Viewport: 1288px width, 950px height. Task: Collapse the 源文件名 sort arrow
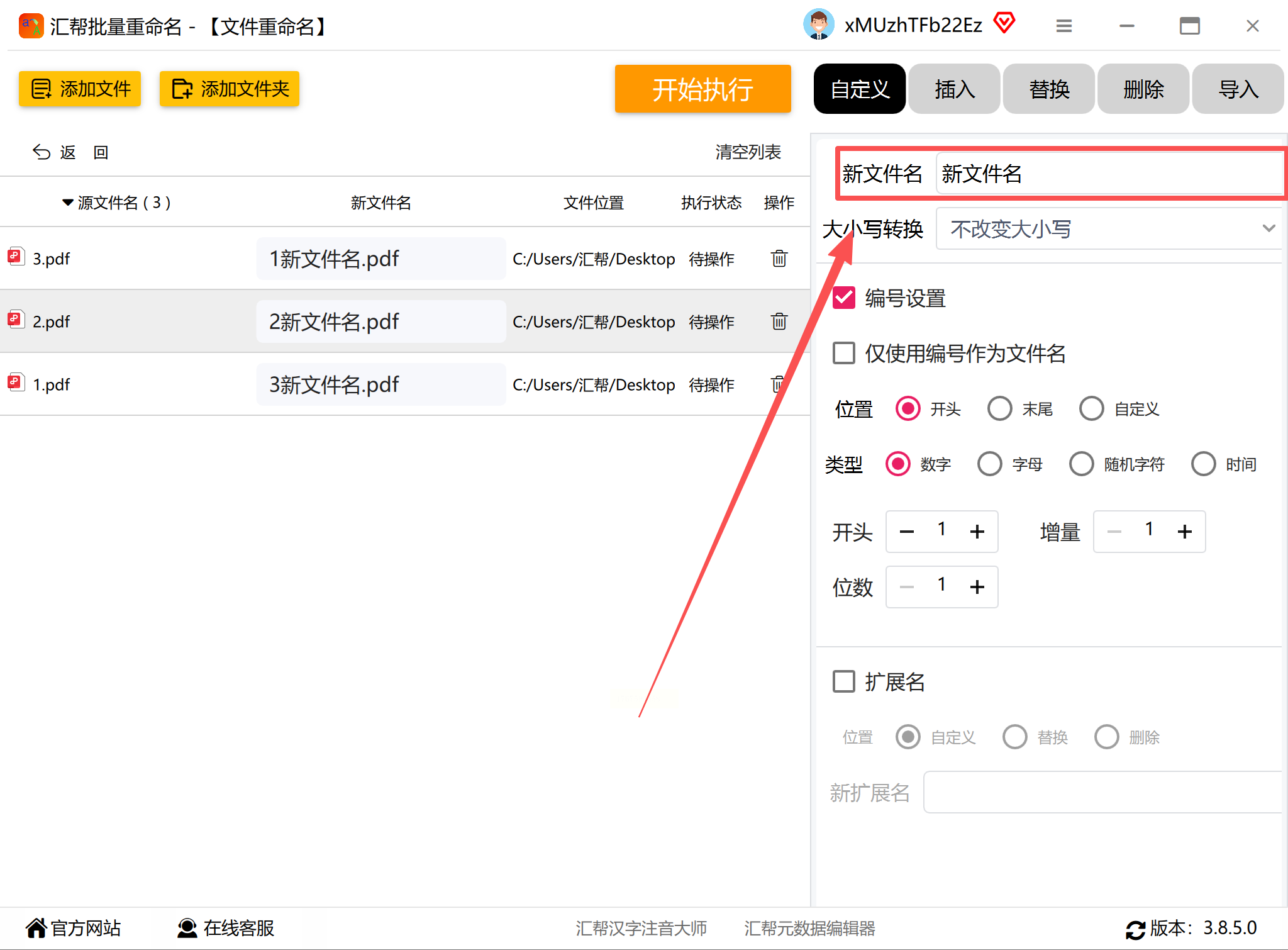pyautogui.click(x=67, y=203)
